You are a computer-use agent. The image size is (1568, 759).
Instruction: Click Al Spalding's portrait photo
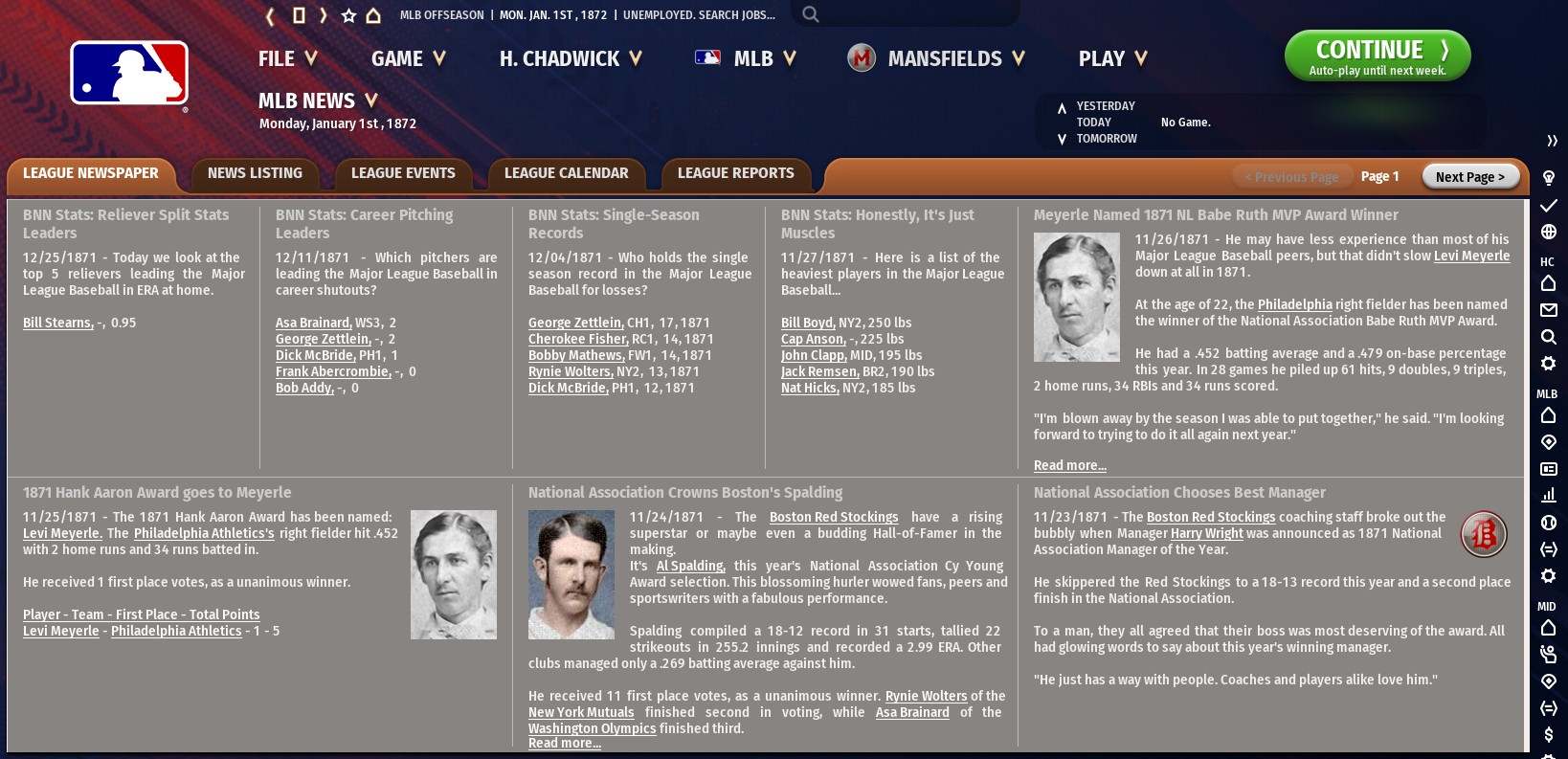571,574
